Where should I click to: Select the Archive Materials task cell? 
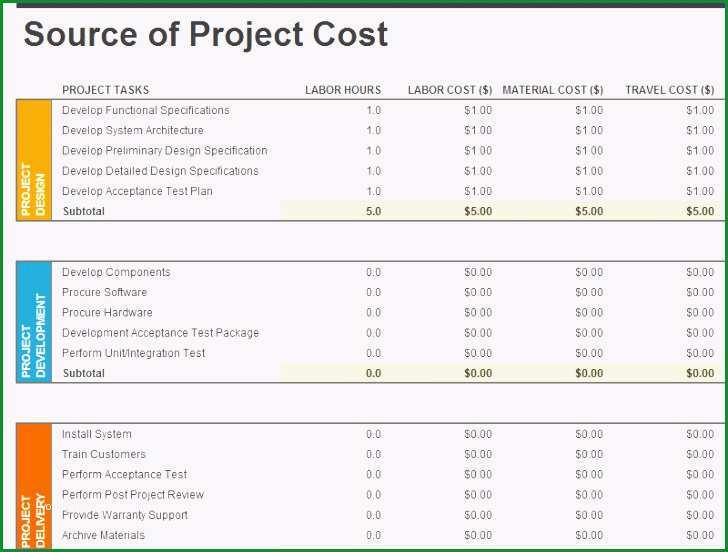[103, 535]
